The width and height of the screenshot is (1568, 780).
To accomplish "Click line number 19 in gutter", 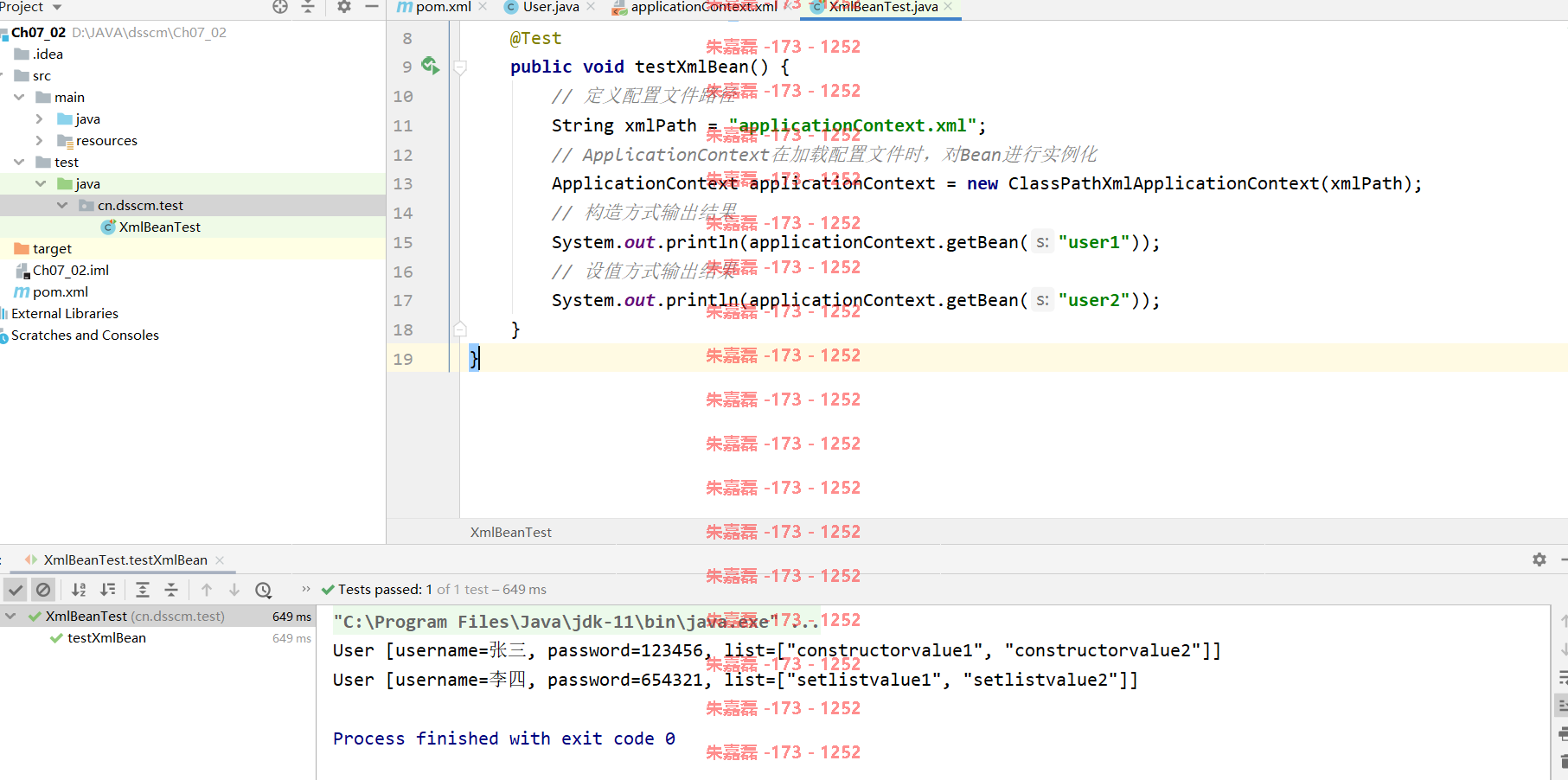I will [x=403, y=359].
